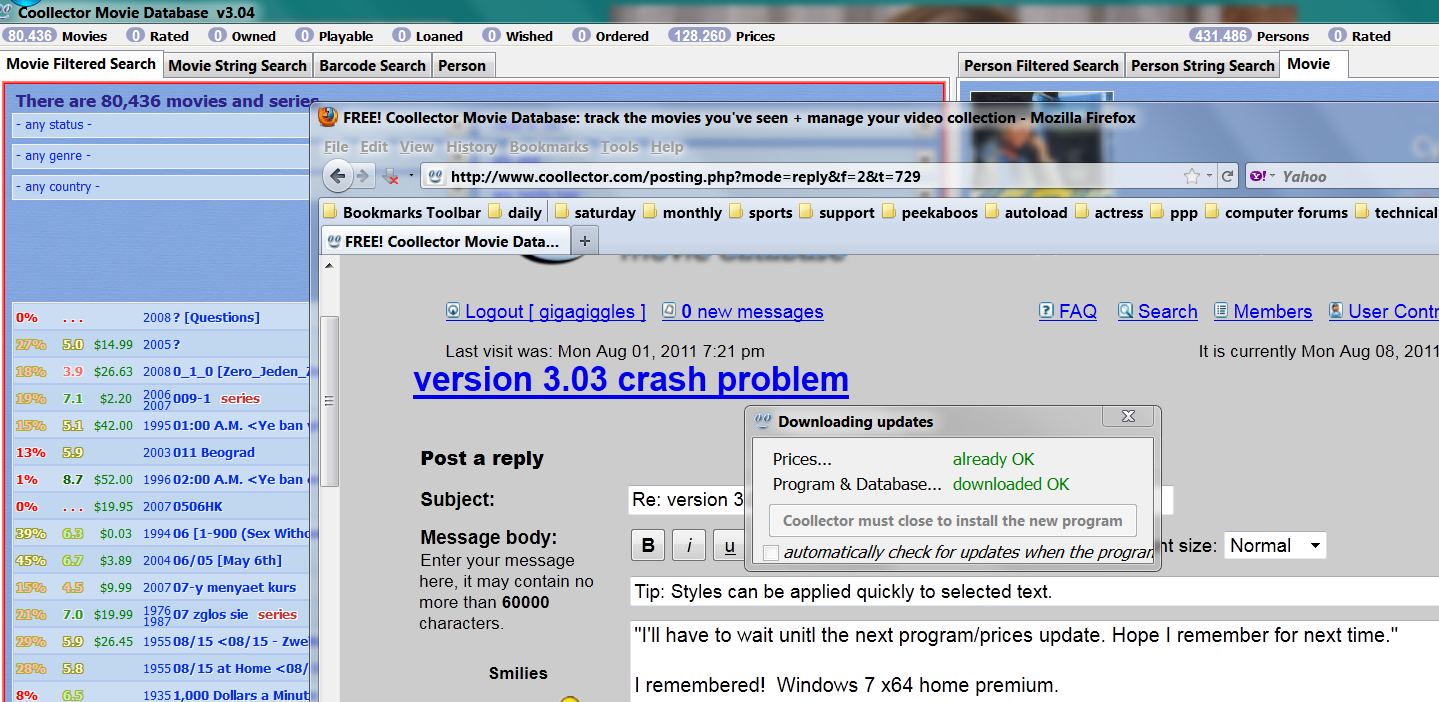Viewport: 1439px width, 702px height.
Task: Open a new Firefox tab with plus
Action: (585, 241)
